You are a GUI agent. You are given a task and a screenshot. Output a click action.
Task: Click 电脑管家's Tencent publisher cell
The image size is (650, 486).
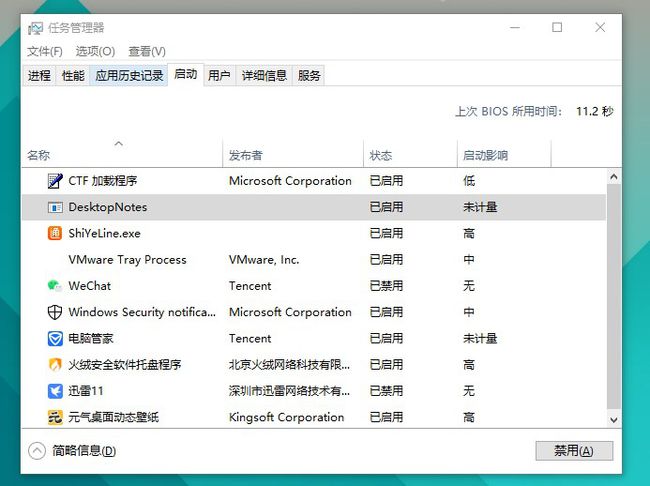[250, 338]
